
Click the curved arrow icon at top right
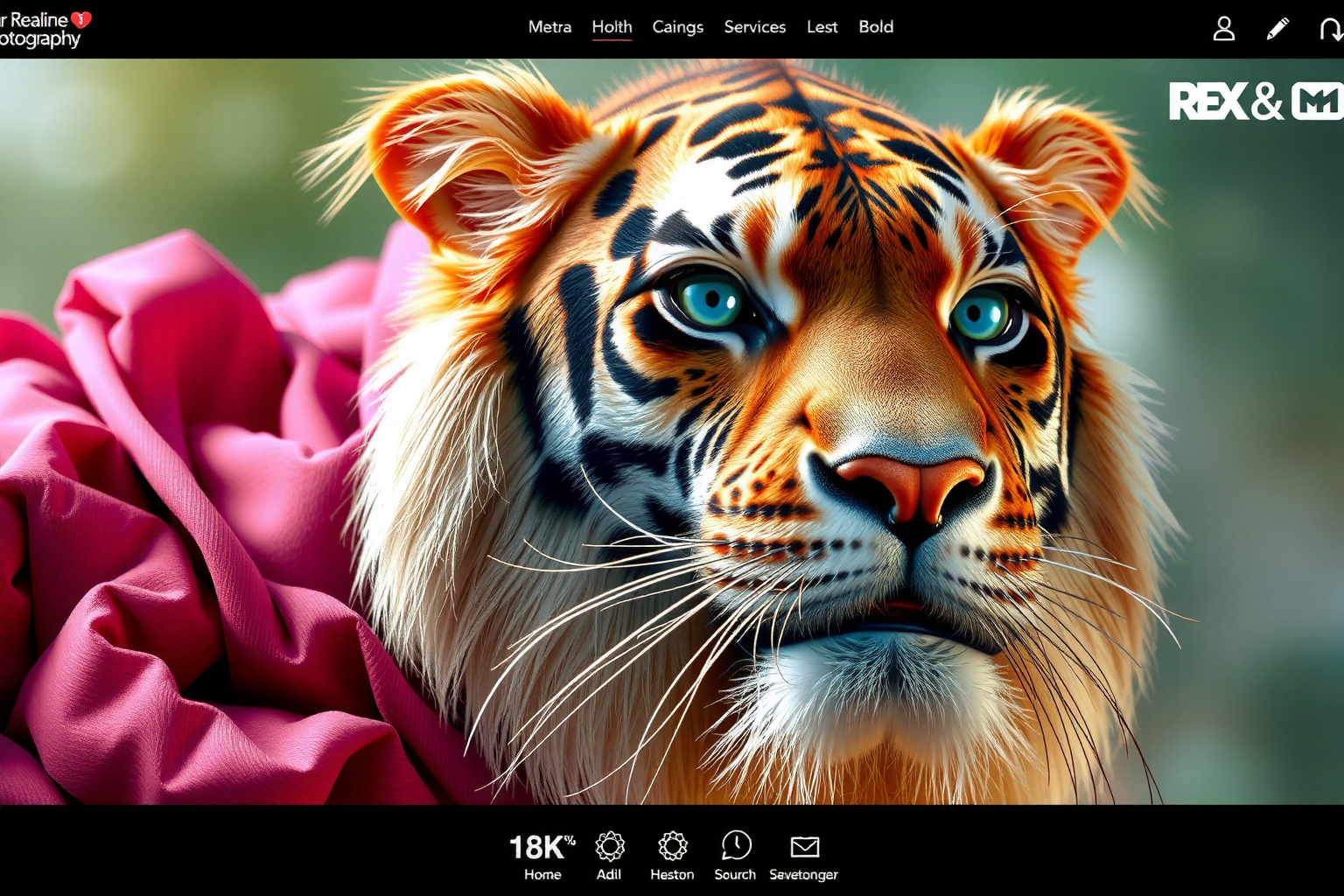(x=1329, y=30)
